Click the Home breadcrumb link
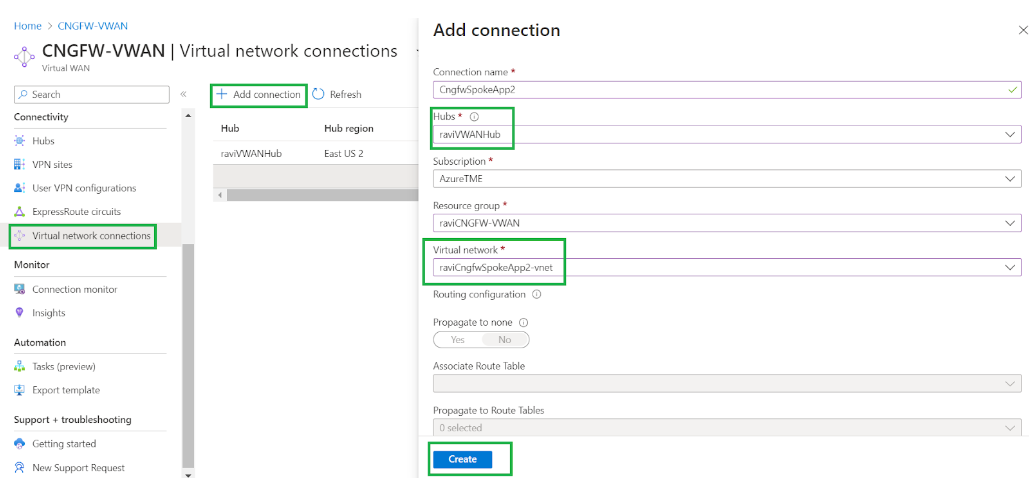This screenshot has height=490, width=1036. (x=28, y=25)
